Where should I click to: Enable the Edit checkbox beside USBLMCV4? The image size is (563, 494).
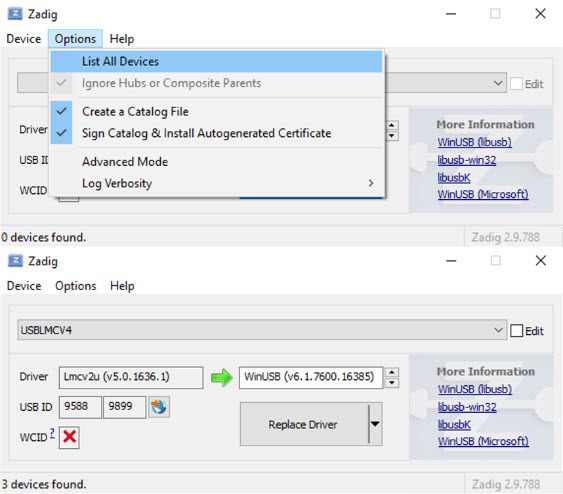click(516, 331)
